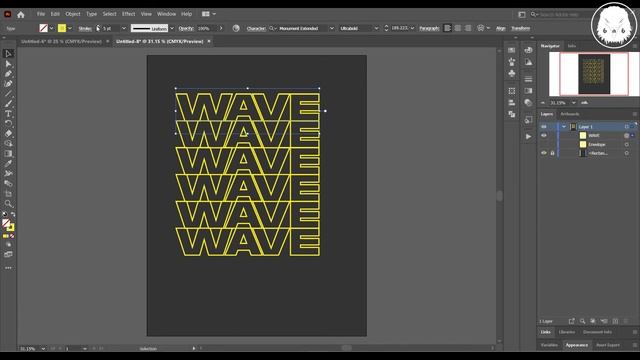Select the Line Segment tool
The height and width of the screenshot is (360, 640).
pyautogui.click(x=8, y=93)
